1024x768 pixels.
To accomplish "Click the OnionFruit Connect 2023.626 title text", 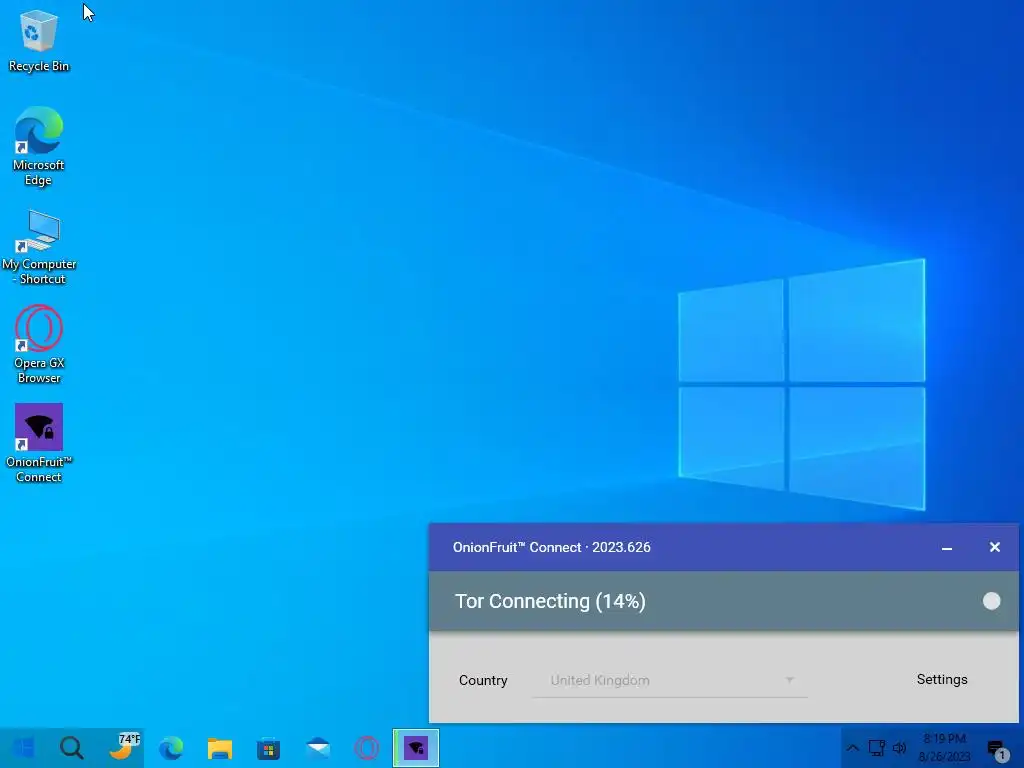I will pos(551,547).
